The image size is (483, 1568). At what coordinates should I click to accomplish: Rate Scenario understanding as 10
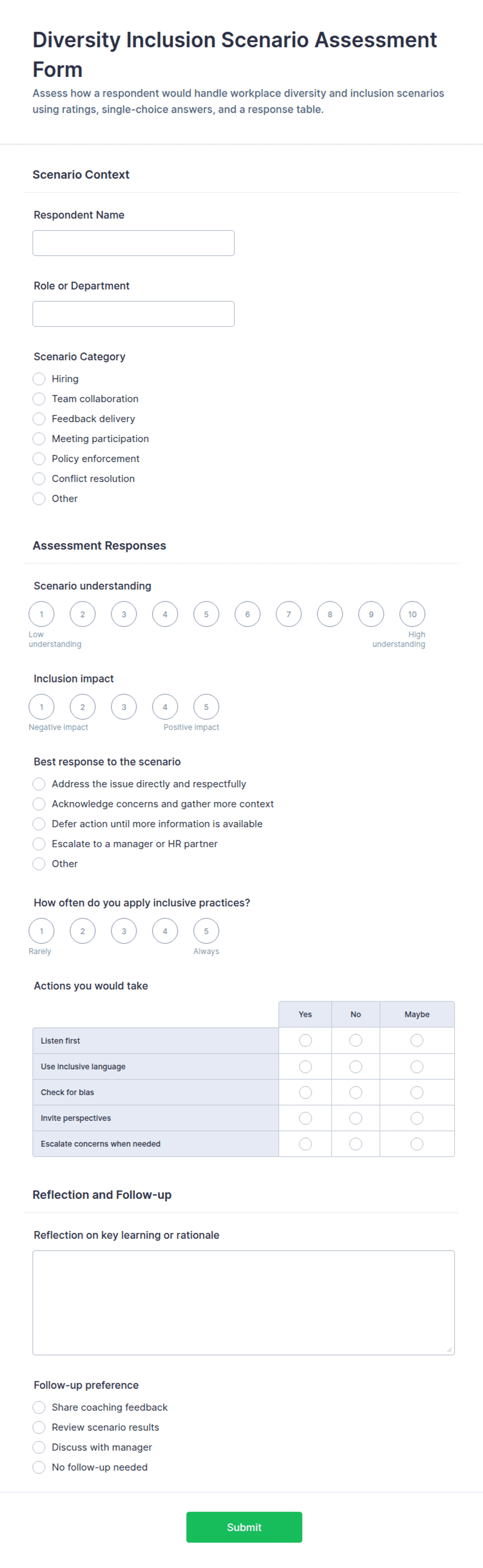(412, 614)
